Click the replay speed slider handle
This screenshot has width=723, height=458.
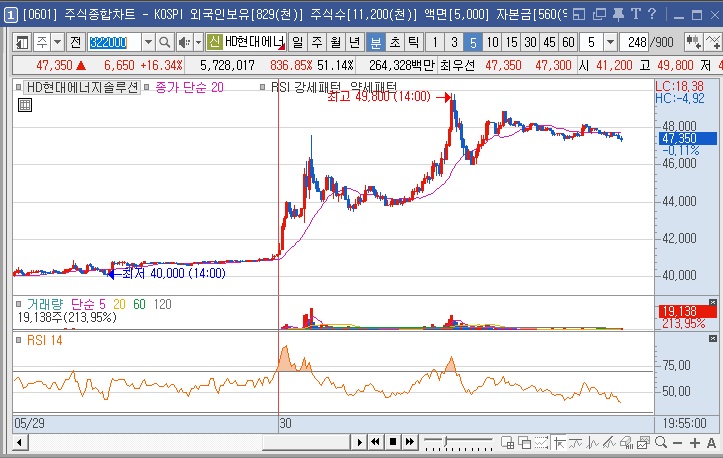tap(446, 442)
